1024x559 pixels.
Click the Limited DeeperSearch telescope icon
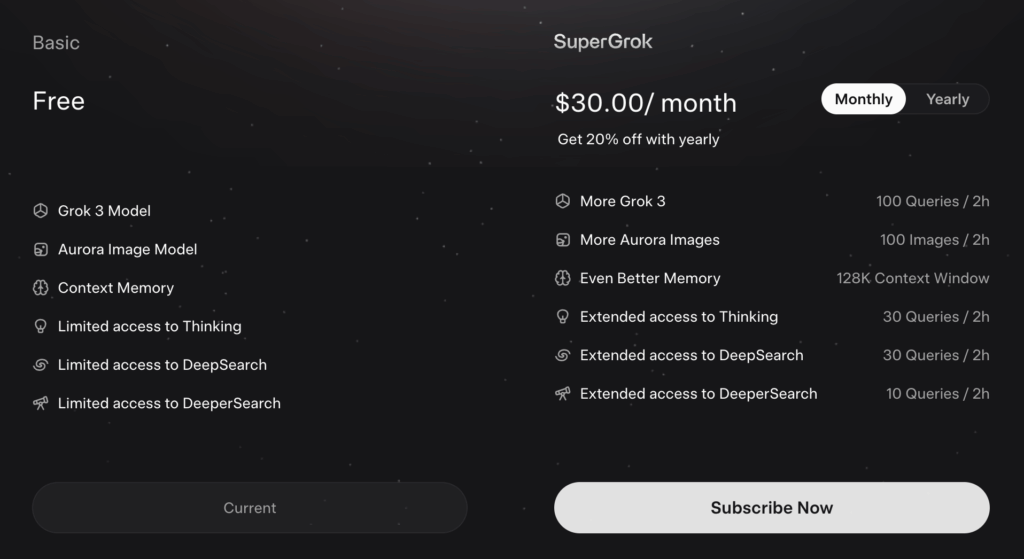pos(40,404)
